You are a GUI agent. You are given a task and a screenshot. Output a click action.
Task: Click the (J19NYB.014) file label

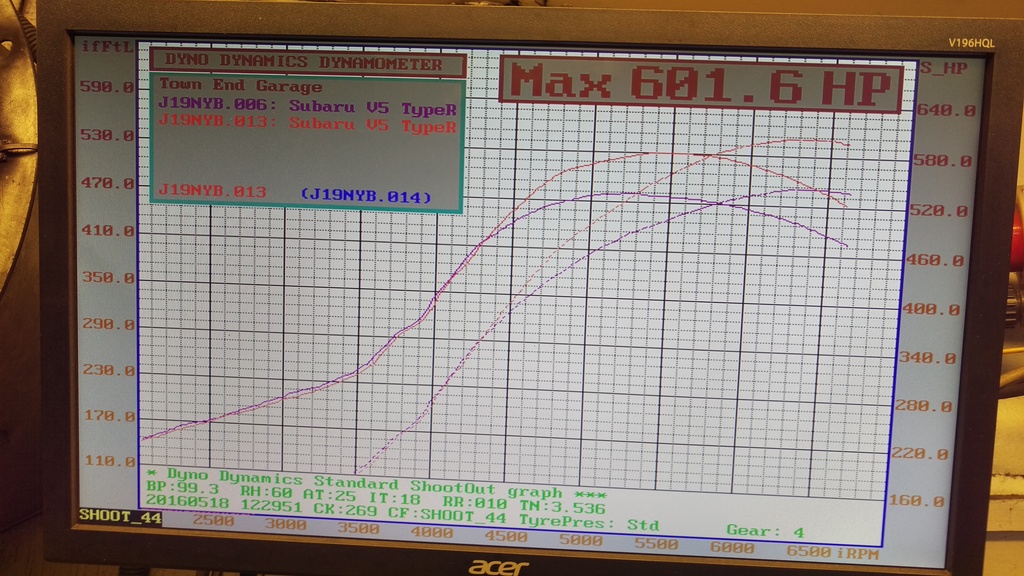click(366, 195)
